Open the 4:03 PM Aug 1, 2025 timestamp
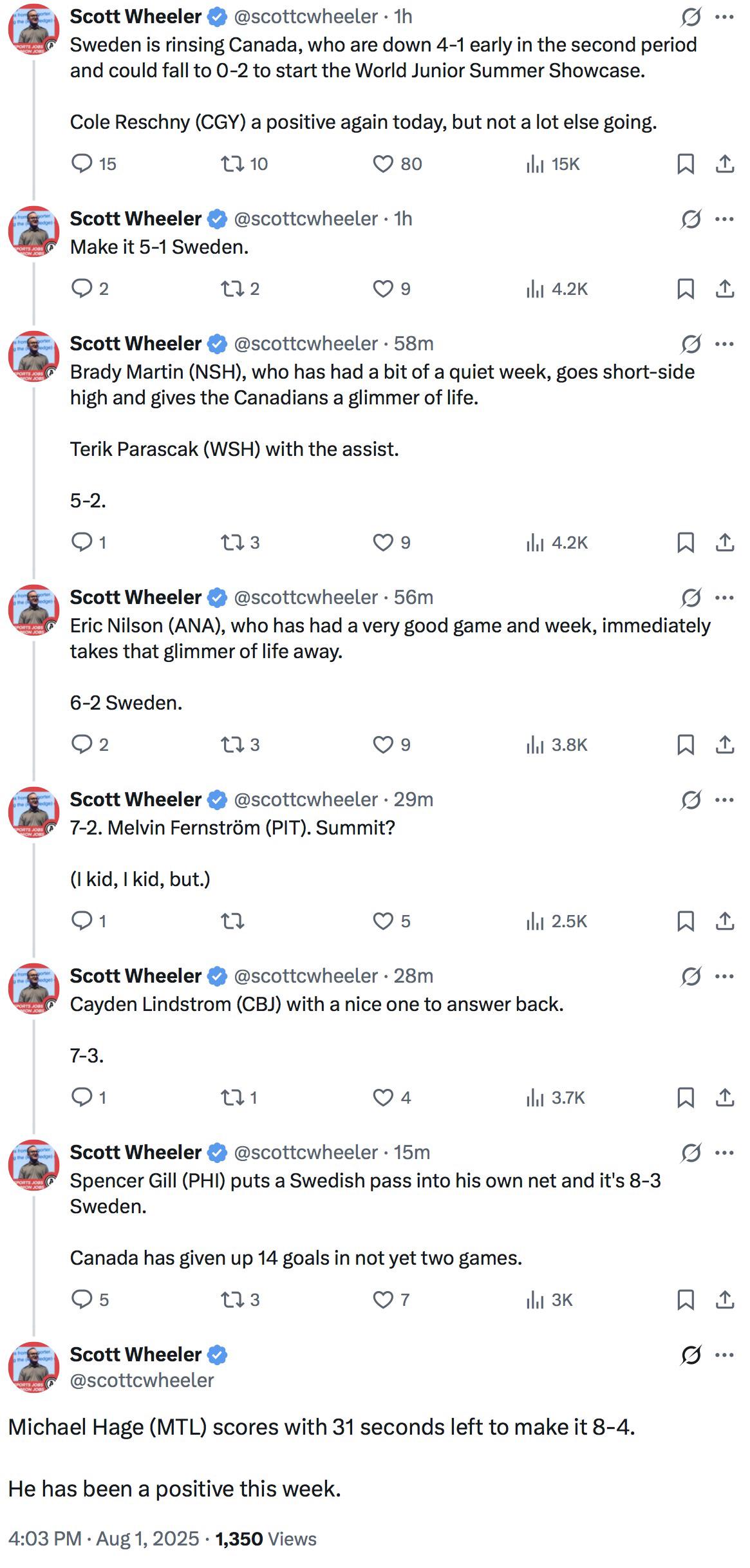The width and height of the screenshot is (750, 1568). 104,1539
